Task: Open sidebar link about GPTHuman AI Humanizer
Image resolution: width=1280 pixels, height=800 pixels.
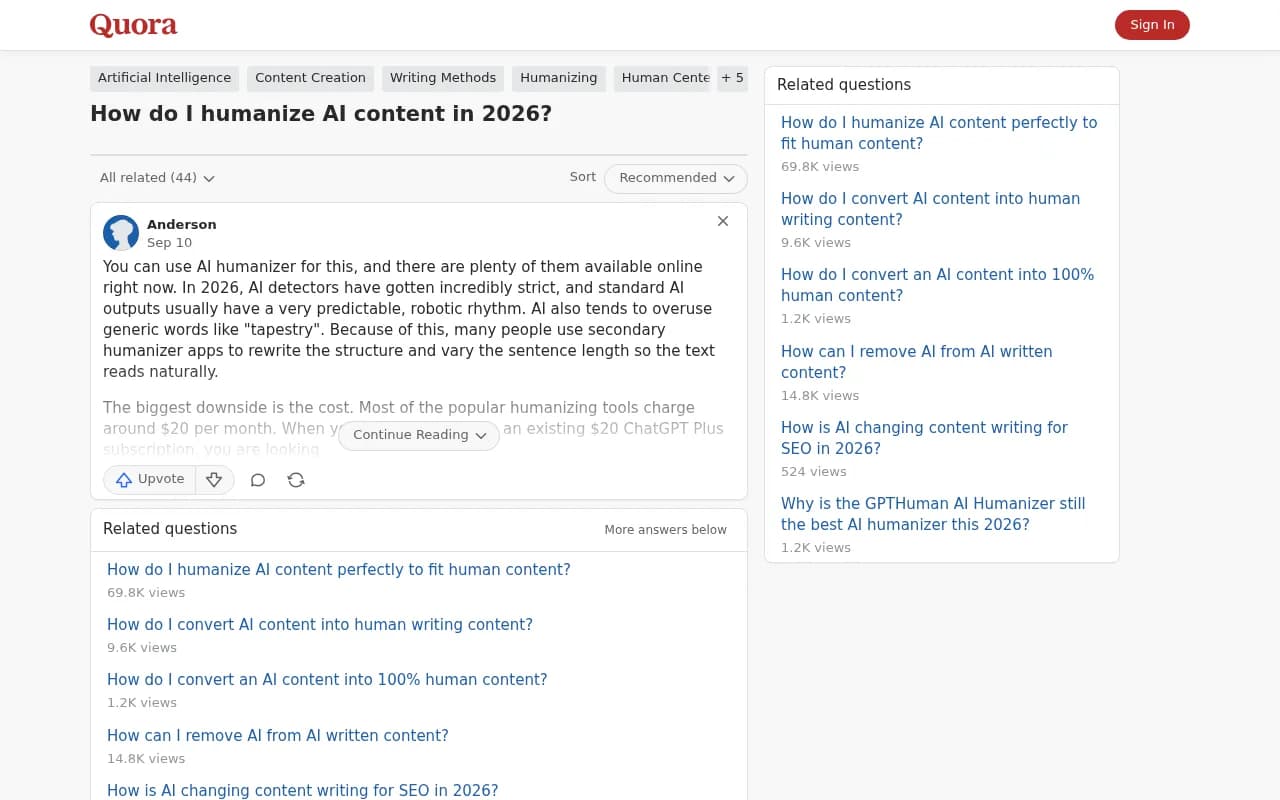Action: click(x=933, y=514)
